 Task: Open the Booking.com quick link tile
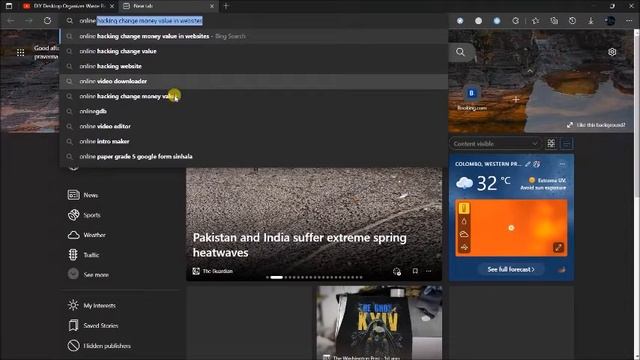click(x=471, y=98)
